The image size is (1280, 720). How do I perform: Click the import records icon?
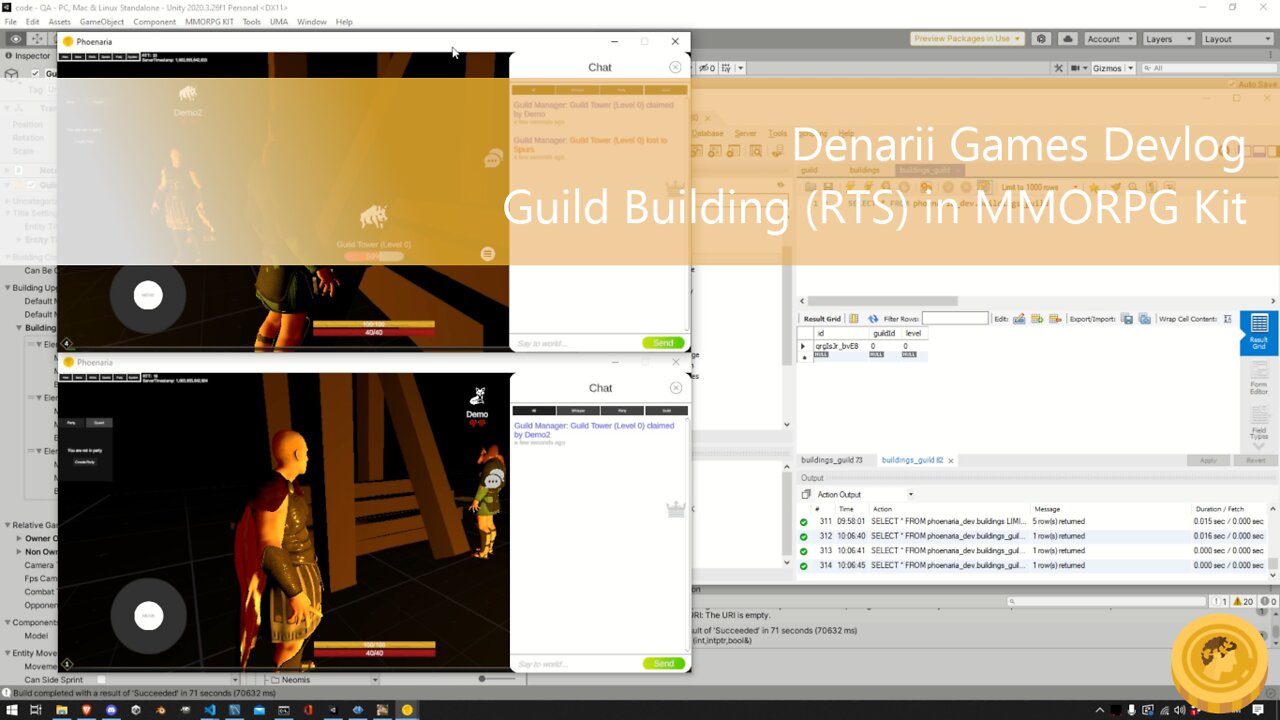coord(1143,319)
